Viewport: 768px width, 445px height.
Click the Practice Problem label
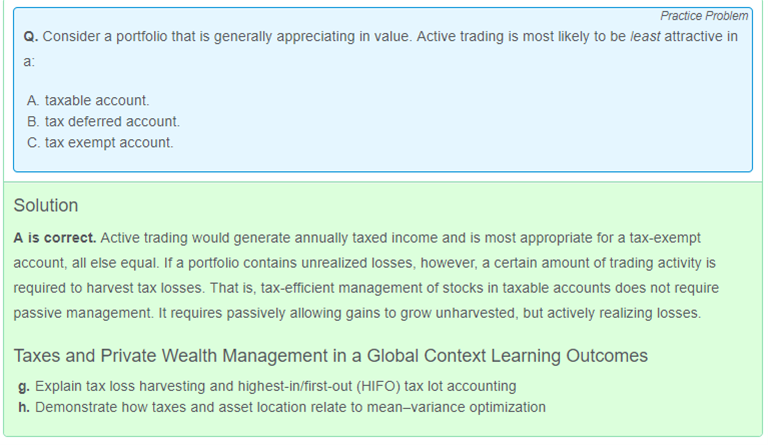click(x=704, y=16)
